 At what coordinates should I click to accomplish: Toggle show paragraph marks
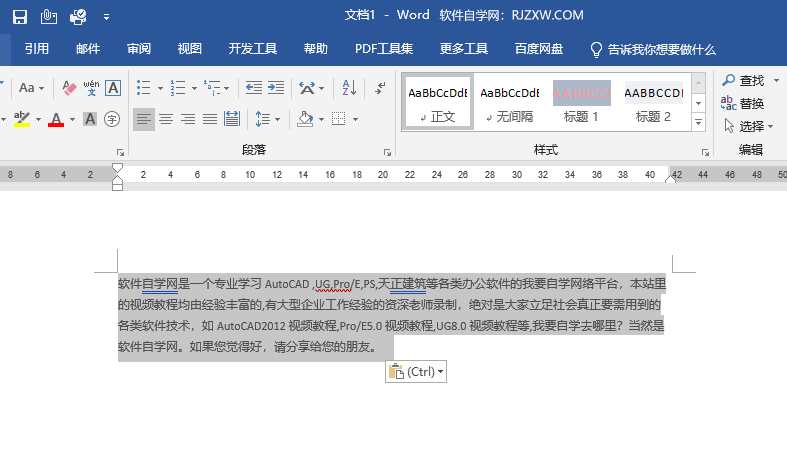tap(380, 88)
